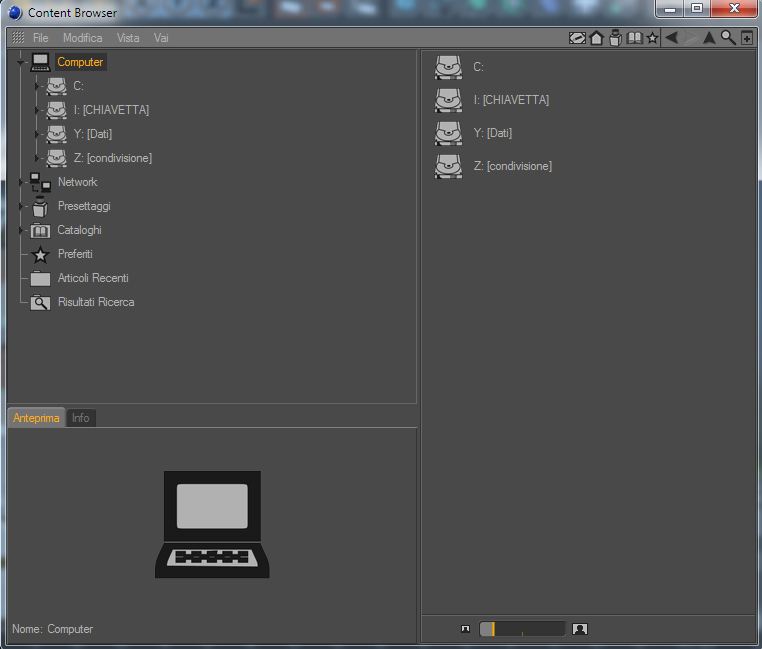Expand the I: [CHIAVETTA] node
762x649 pixels.
pos(36,110)
